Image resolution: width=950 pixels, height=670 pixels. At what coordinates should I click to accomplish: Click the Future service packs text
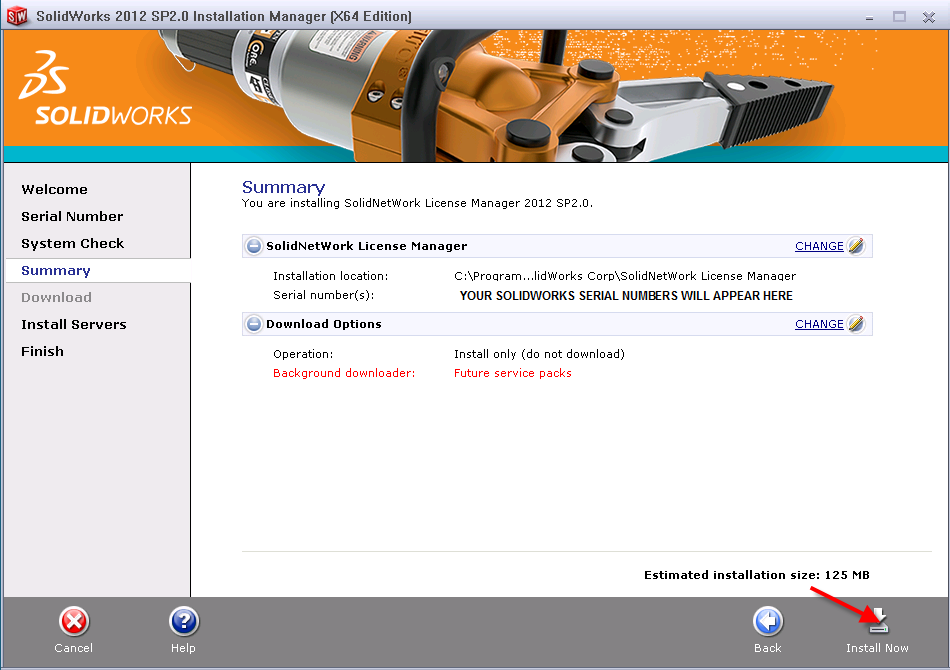(512, 373)
